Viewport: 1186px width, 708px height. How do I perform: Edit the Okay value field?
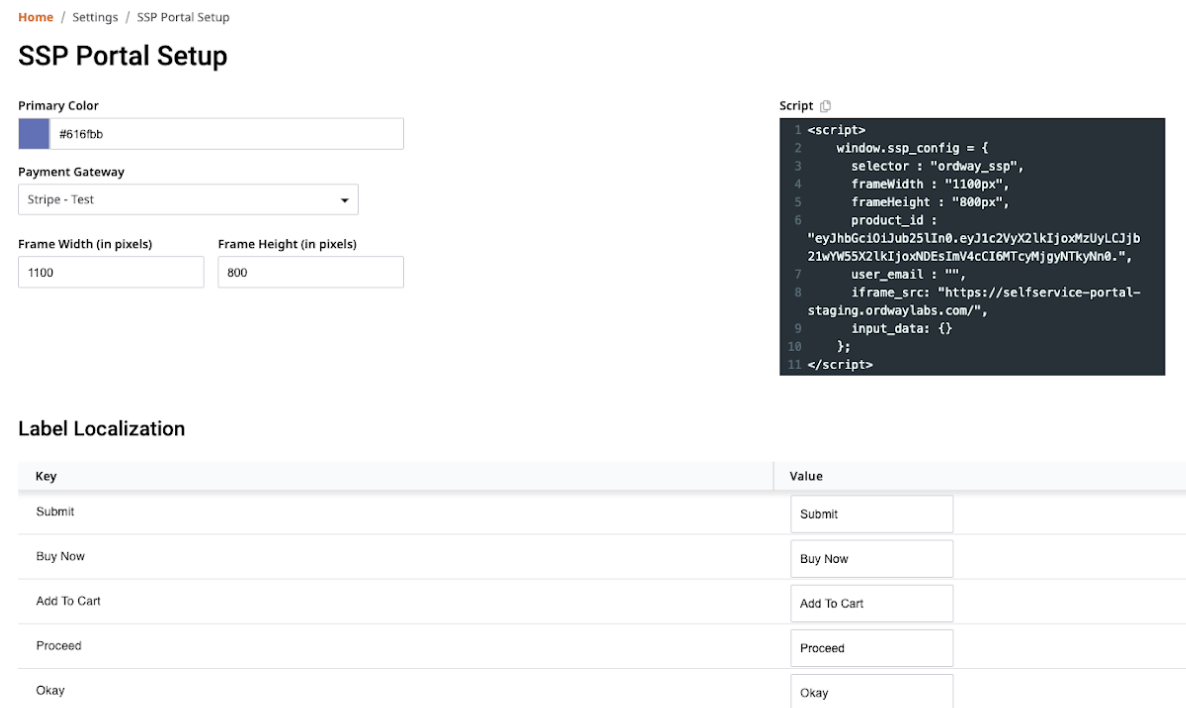pyautogui.click(x=871, y=691)
